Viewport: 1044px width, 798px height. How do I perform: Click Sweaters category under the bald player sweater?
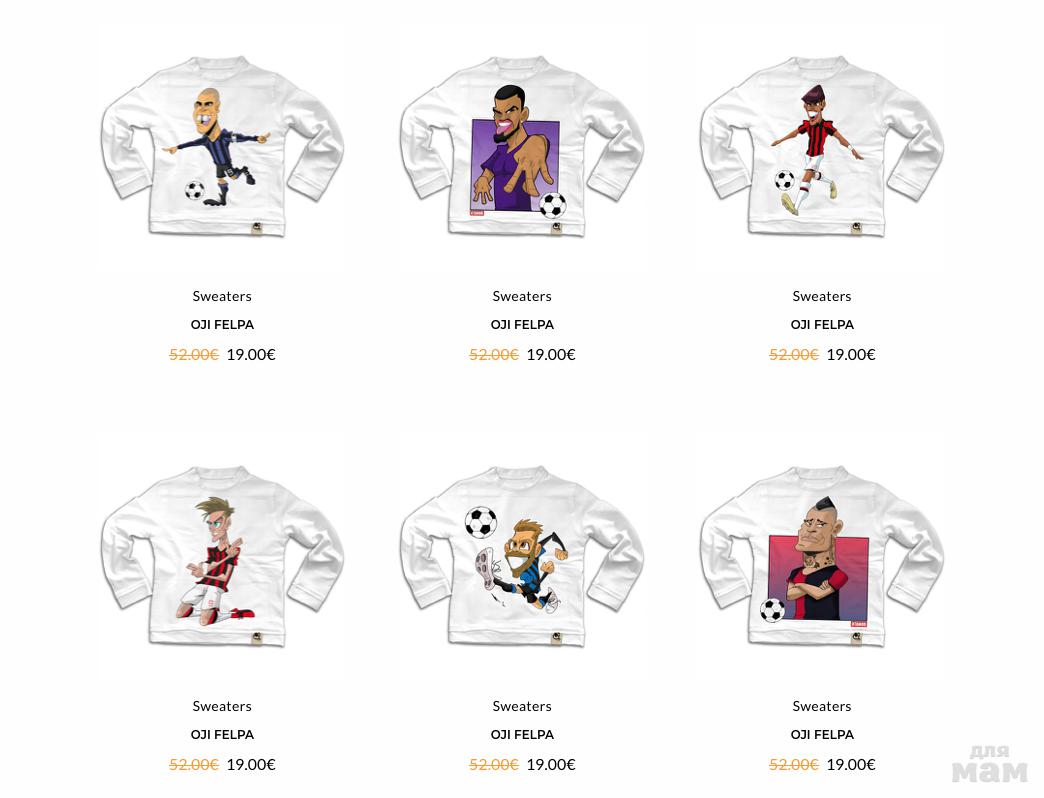click(x=222, y=296)
